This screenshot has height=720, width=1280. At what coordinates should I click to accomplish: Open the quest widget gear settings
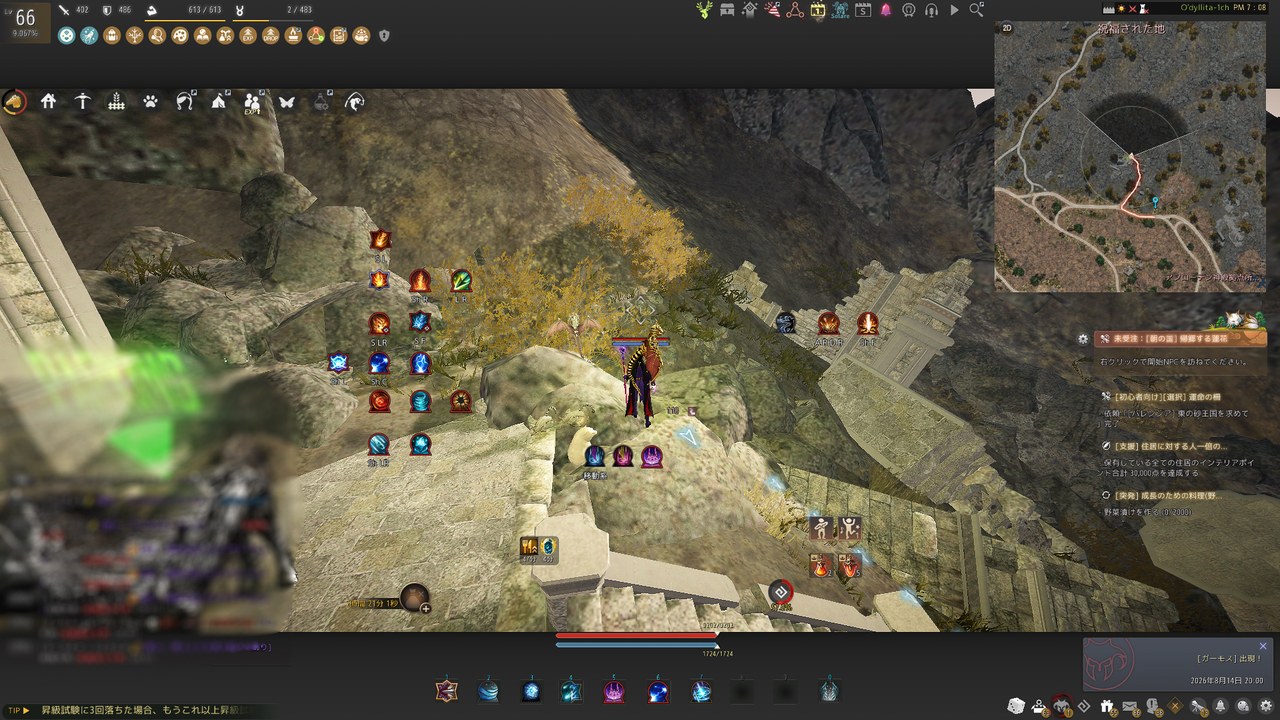click(1083, 339)
